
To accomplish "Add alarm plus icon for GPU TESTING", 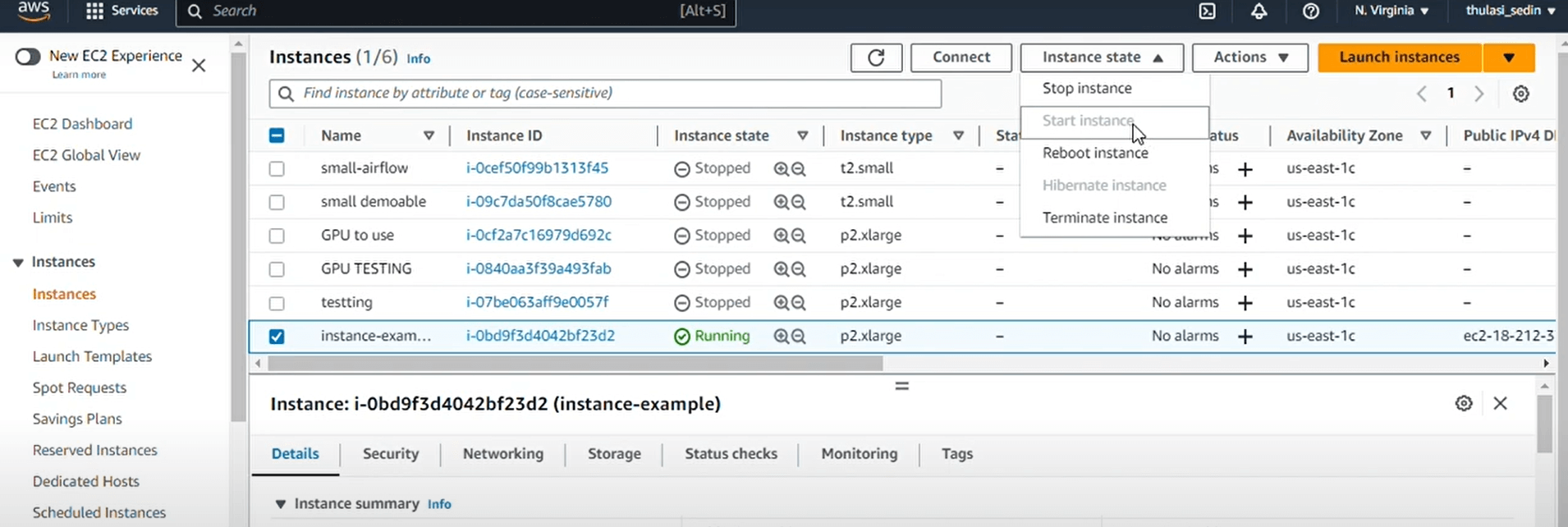I will coord(1245,269).
